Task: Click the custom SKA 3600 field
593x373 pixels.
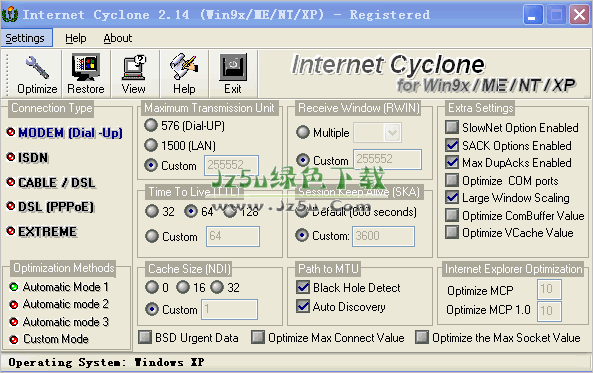Action: (383, 236)
